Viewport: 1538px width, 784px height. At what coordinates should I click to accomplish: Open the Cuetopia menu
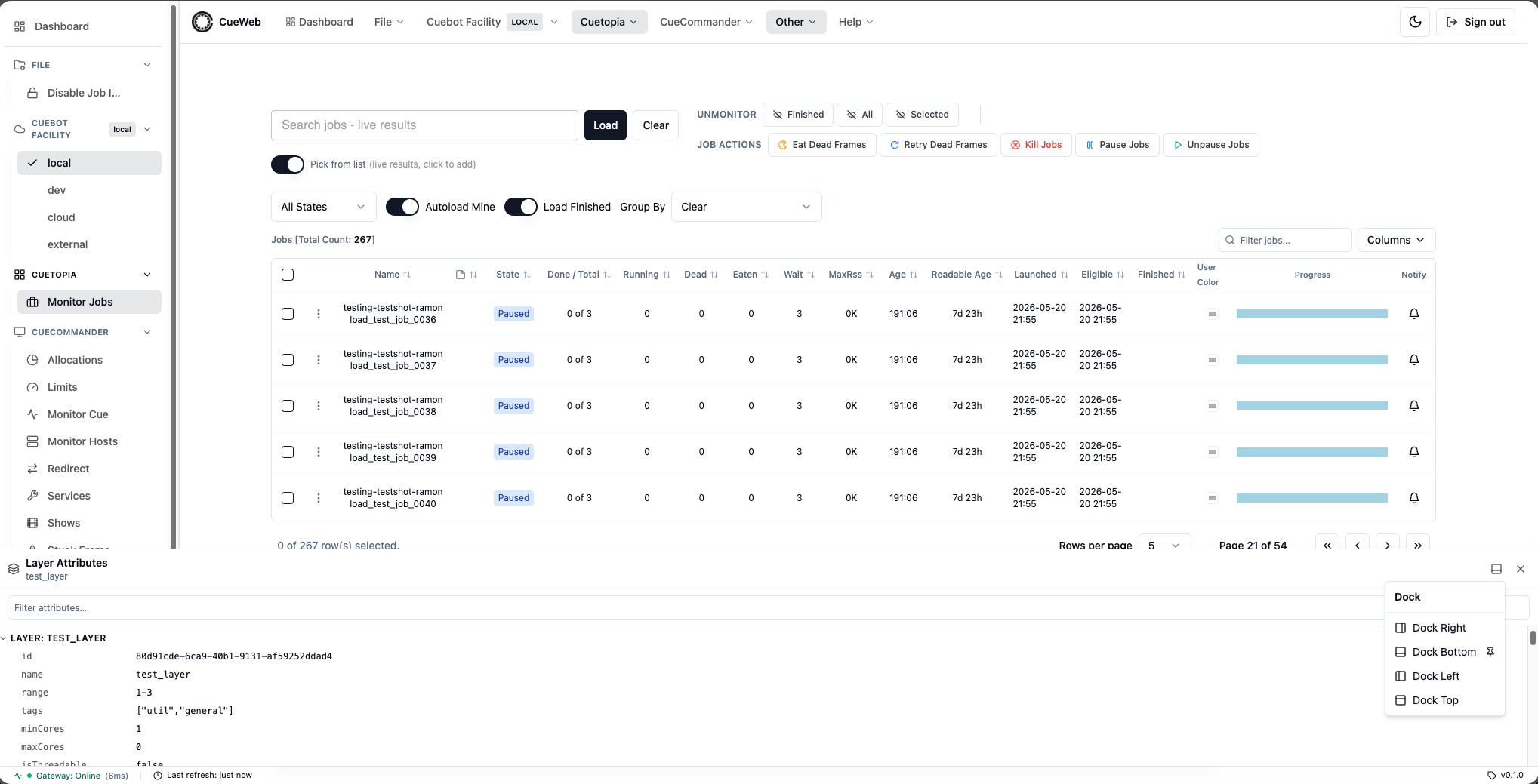click(609, 22)
